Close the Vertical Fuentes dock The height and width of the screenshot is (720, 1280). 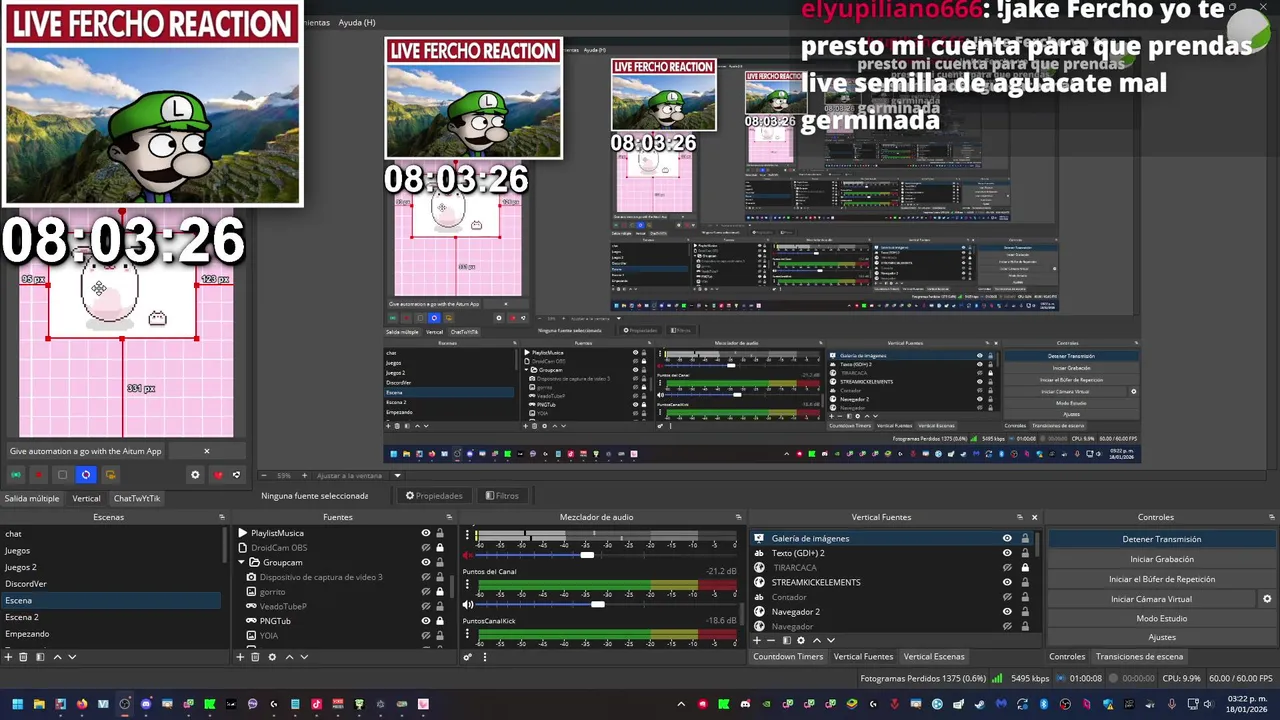(1035, 517)
